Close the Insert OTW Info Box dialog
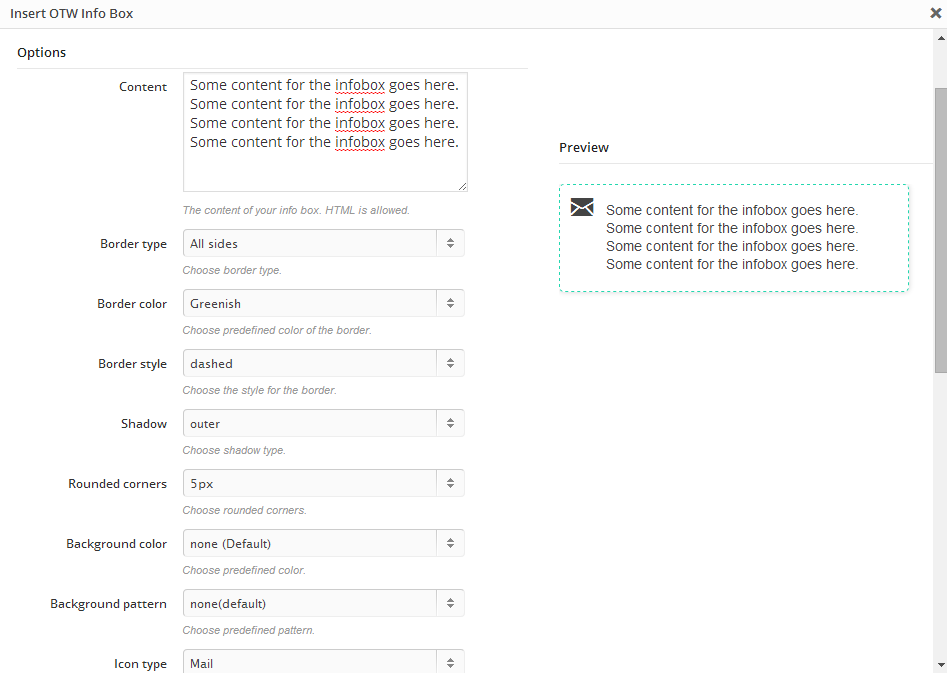The height and width of the screenshot is (673, 947). click(x=936, y=13)
